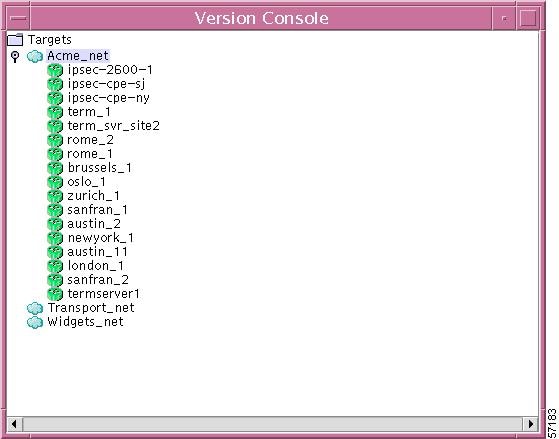Click the Acme_net cloud icon
Screen dimensions: 559x439
coord(35,56)
